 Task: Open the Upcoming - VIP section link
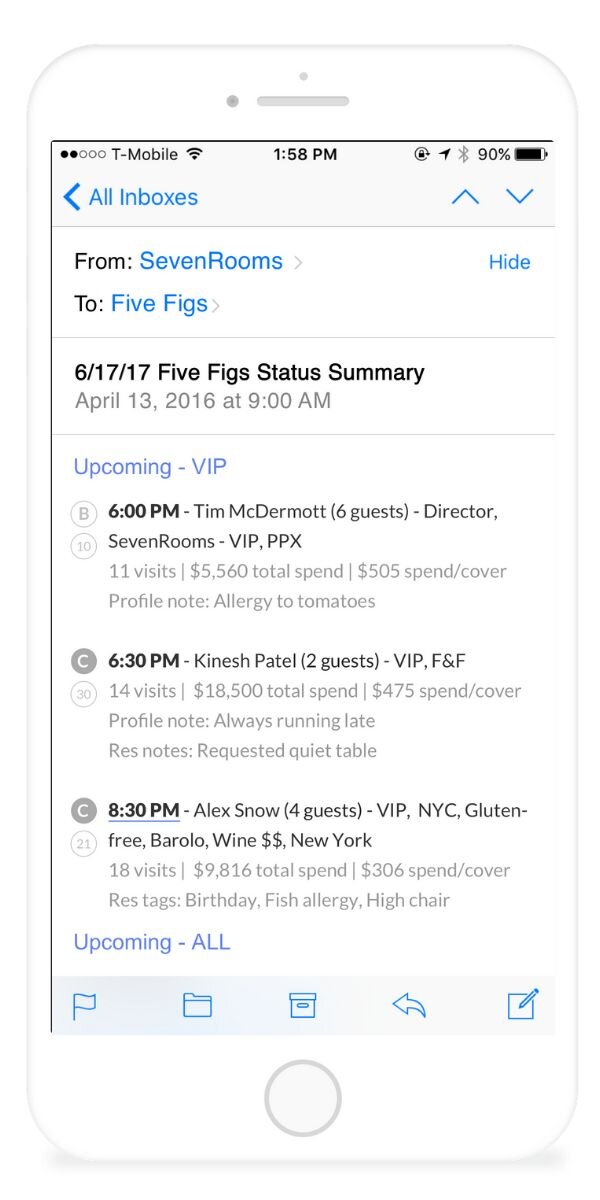[x=150, y=467]
